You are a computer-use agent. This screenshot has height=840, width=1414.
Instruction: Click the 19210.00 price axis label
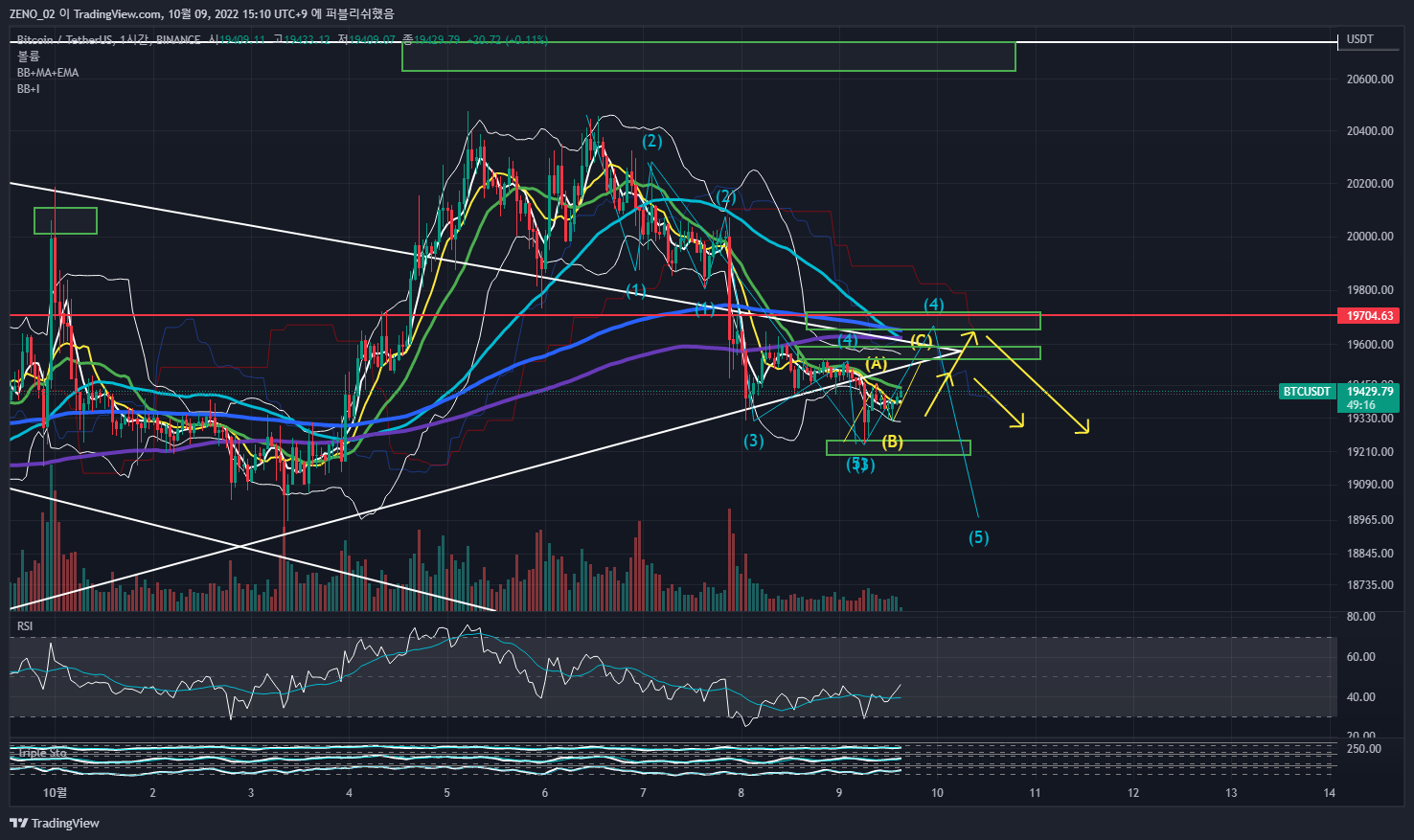(1370, 452)
